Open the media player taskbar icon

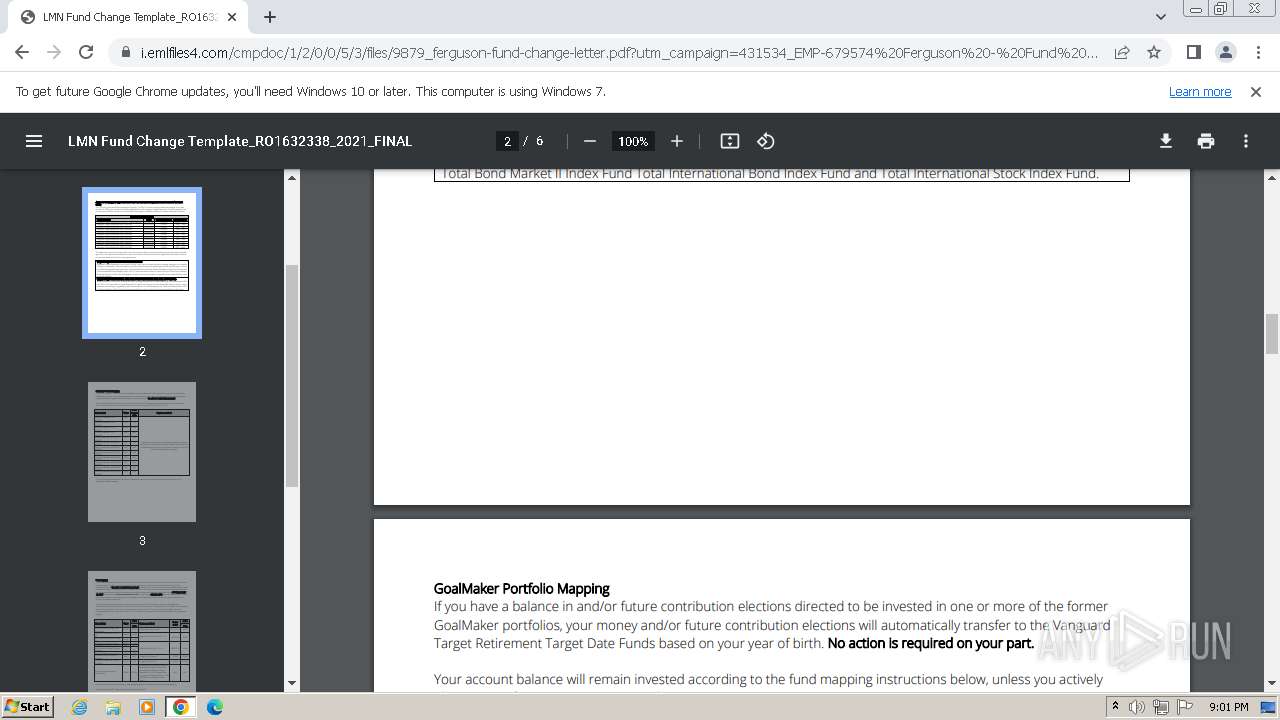click(147, 707)
